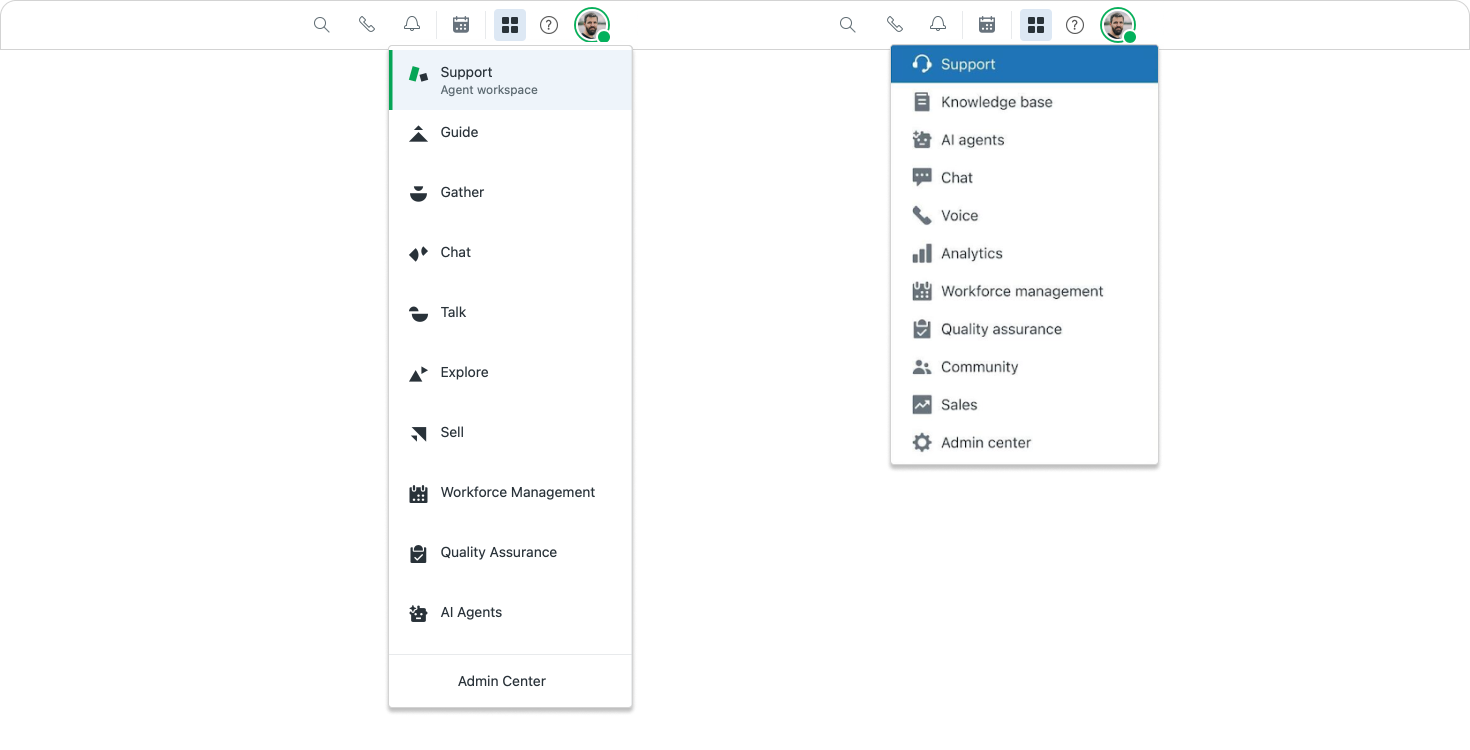Click the Analytics bar chart icon
Image resolution: width=1470 pixels, height=750 pixels.
(922, 254)
